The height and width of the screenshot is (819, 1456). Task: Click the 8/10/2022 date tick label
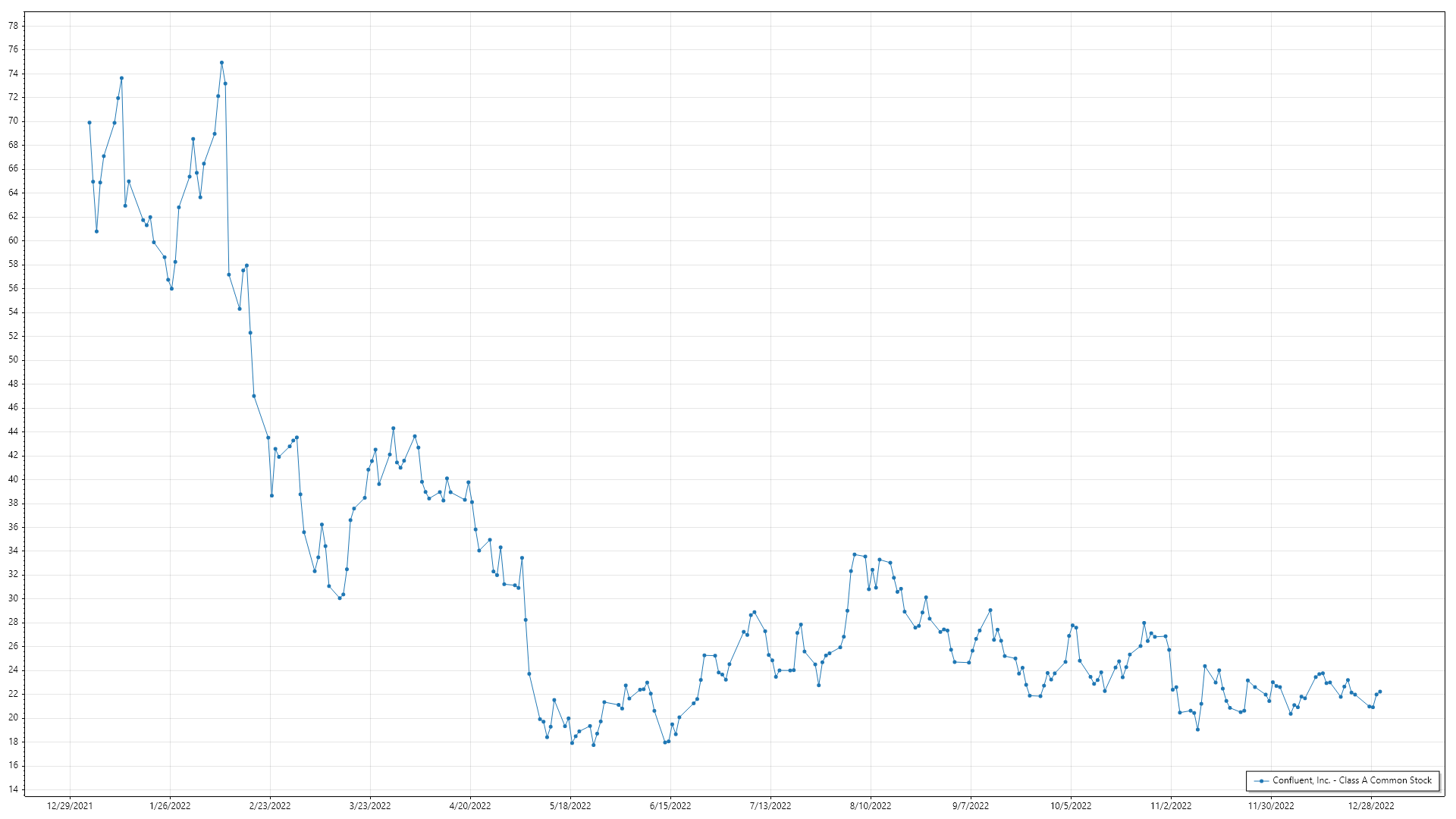pos(871,806)
